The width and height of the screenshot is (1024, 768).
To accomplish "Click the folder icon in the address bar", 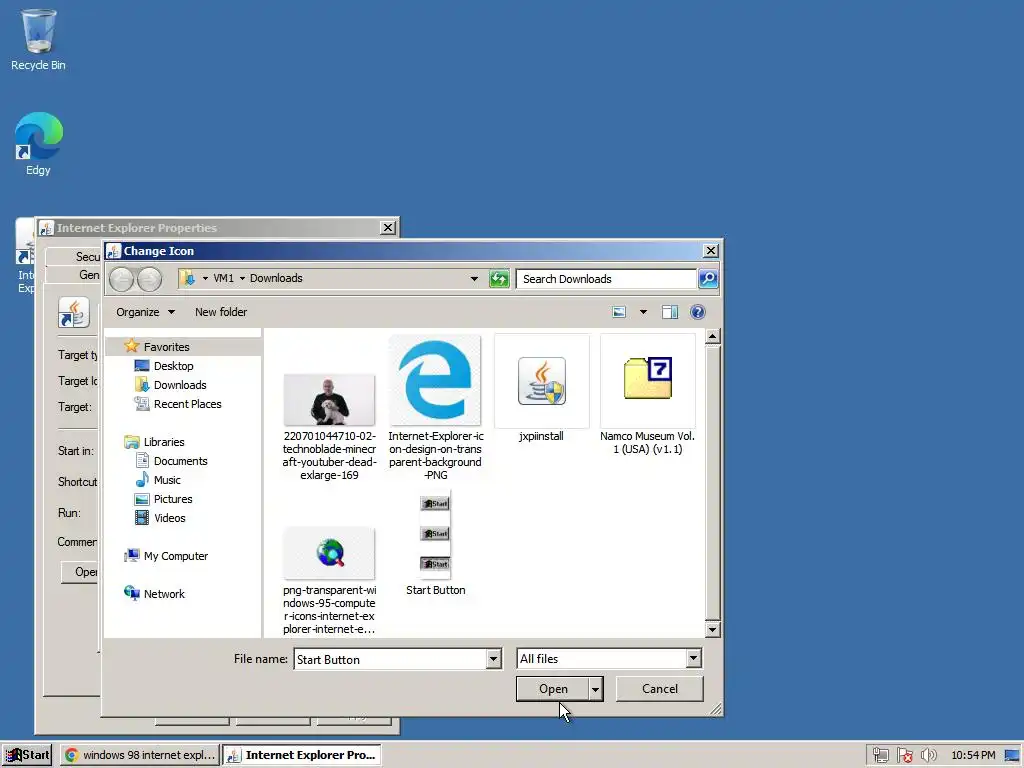I will (187, 278).
